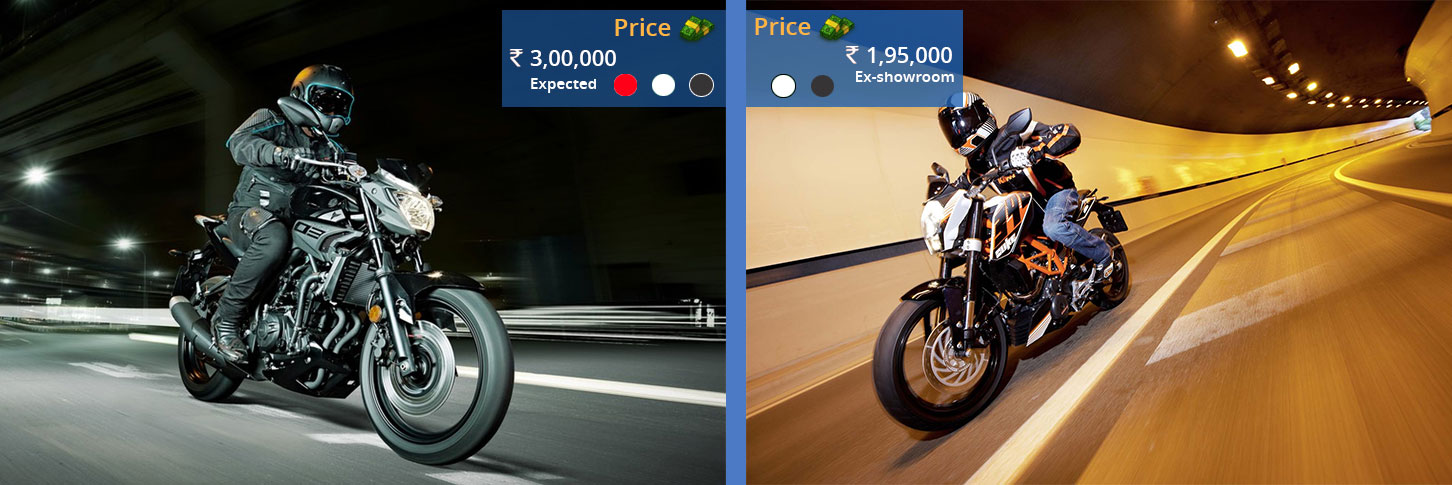Click the blue vertical divider between photos
1452x485 pixels.
click(735, 242)
